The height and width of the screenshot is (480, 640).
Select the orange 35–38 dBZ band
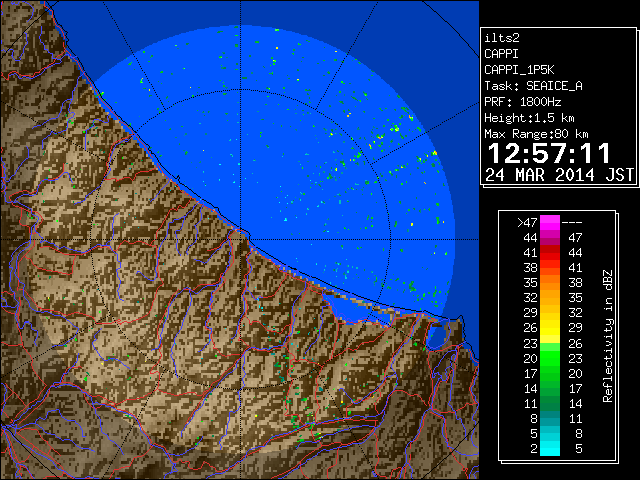pyautogui.click(x=550, y=283)
